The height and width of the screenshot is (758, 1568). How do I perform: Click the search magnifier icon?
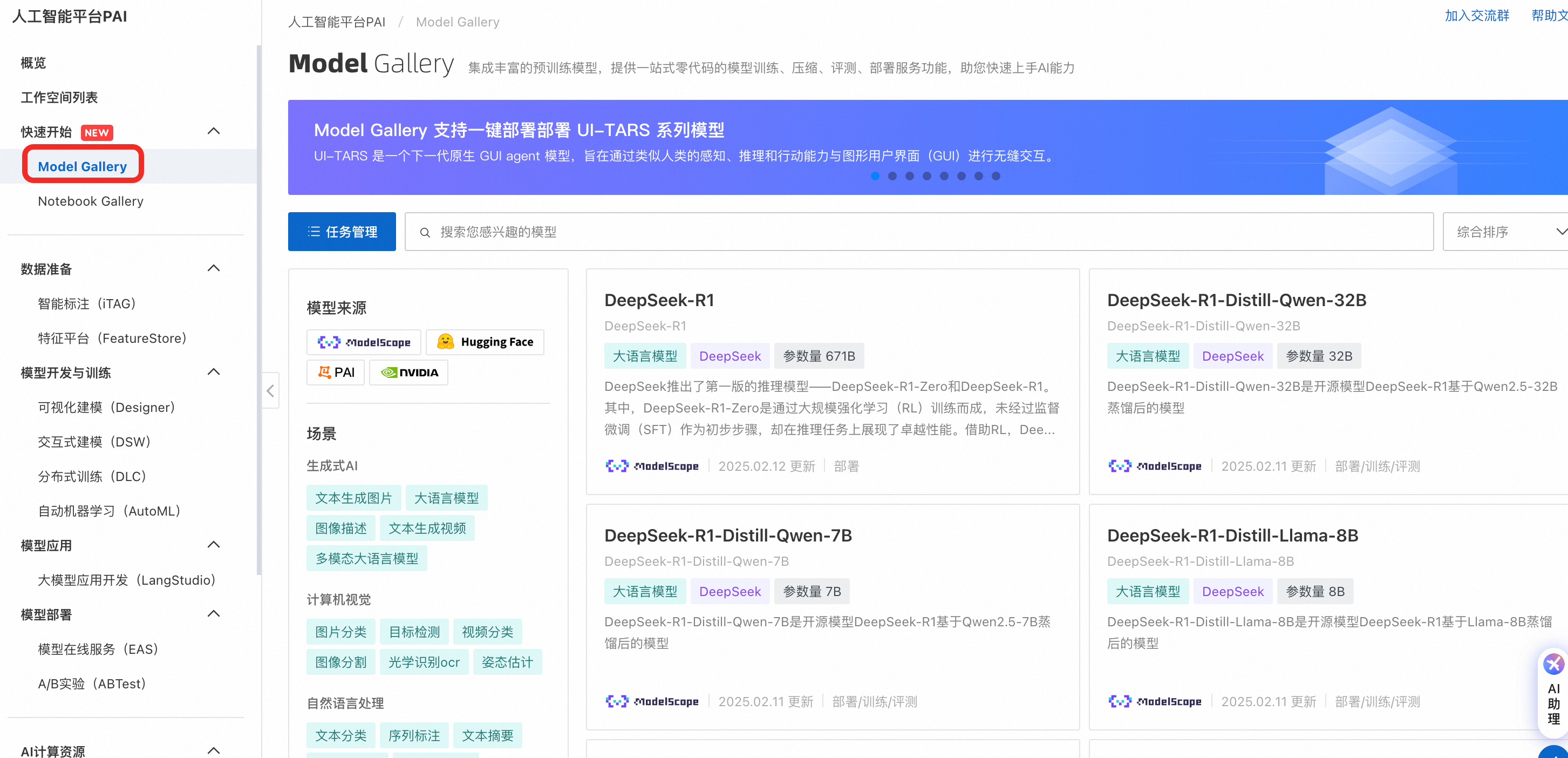425,232
